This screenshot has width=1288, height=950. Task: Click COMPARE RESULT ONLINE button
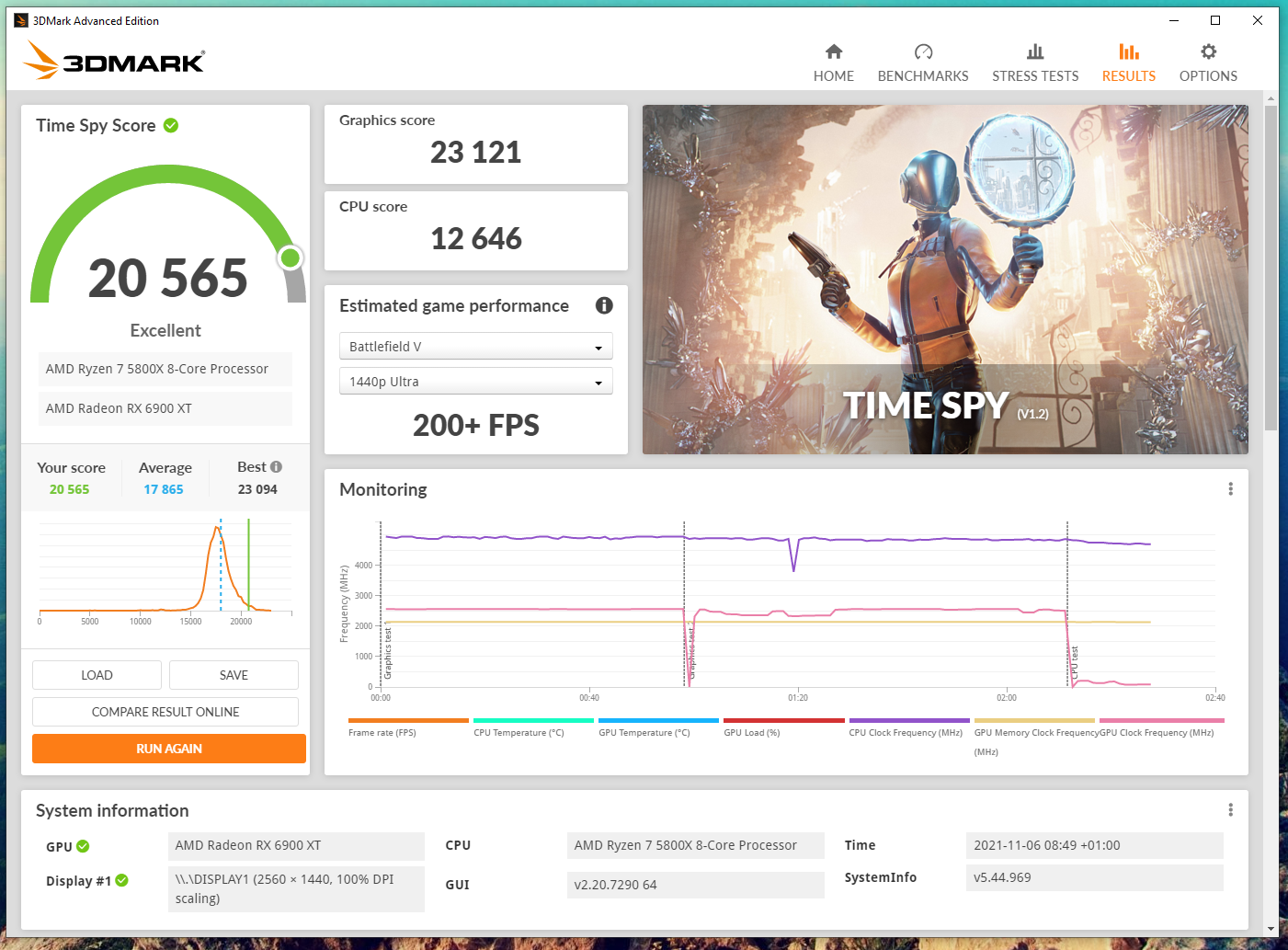point(165,712)
